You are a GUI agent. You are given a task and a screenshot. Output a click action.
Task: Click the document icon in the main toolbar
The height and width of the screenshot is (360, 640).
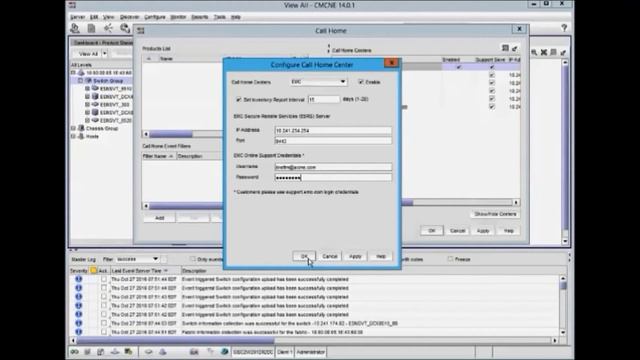91,28
